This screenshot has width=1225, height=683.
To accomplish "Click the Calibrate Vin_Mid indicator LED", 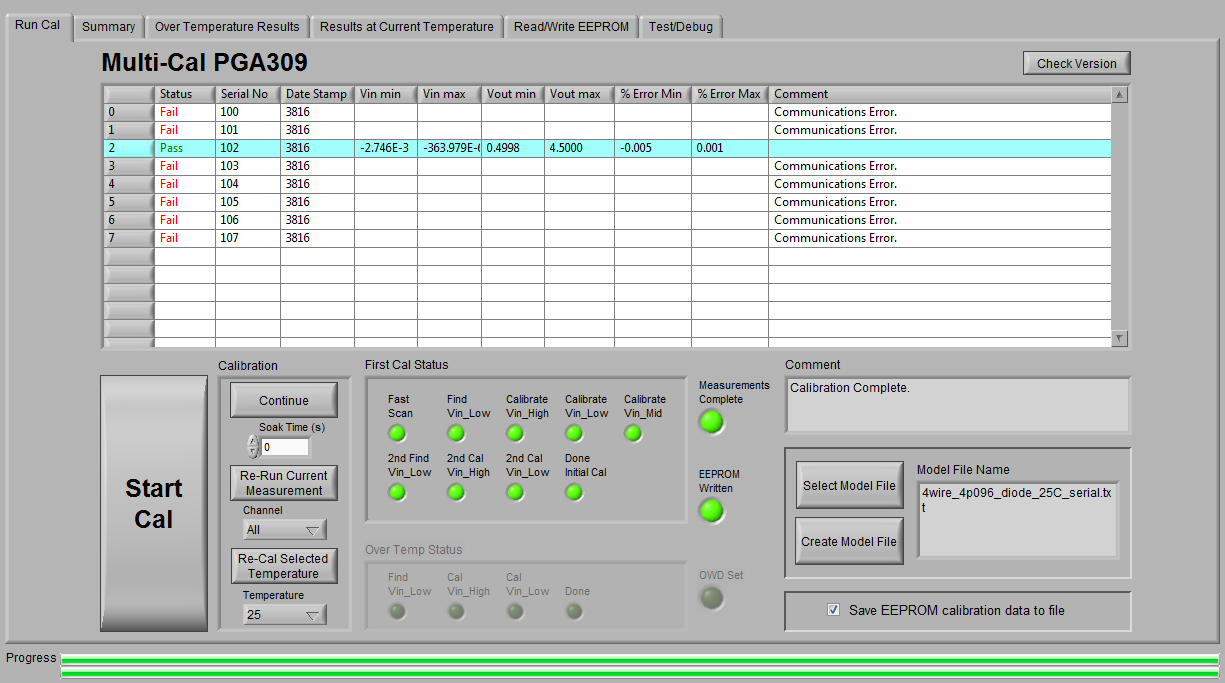I will [x=633, y=433].
